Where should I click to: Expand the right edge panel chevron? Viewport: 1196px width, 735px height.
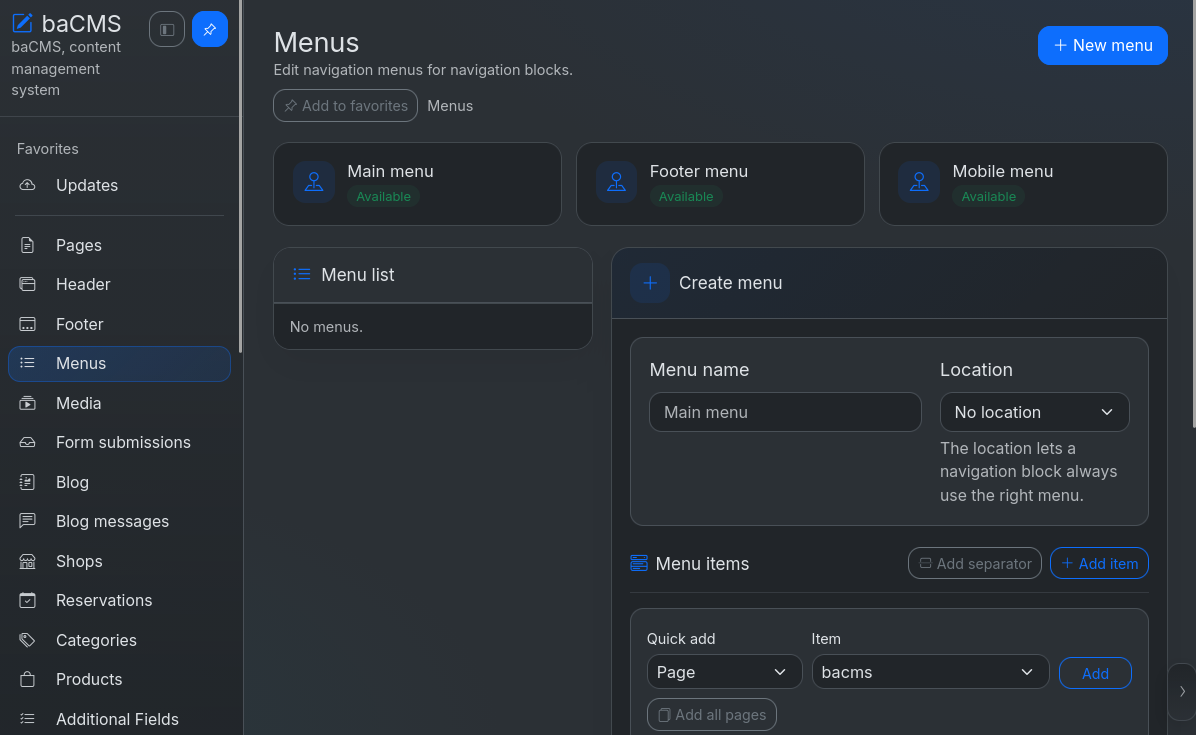pos(1182,692)
